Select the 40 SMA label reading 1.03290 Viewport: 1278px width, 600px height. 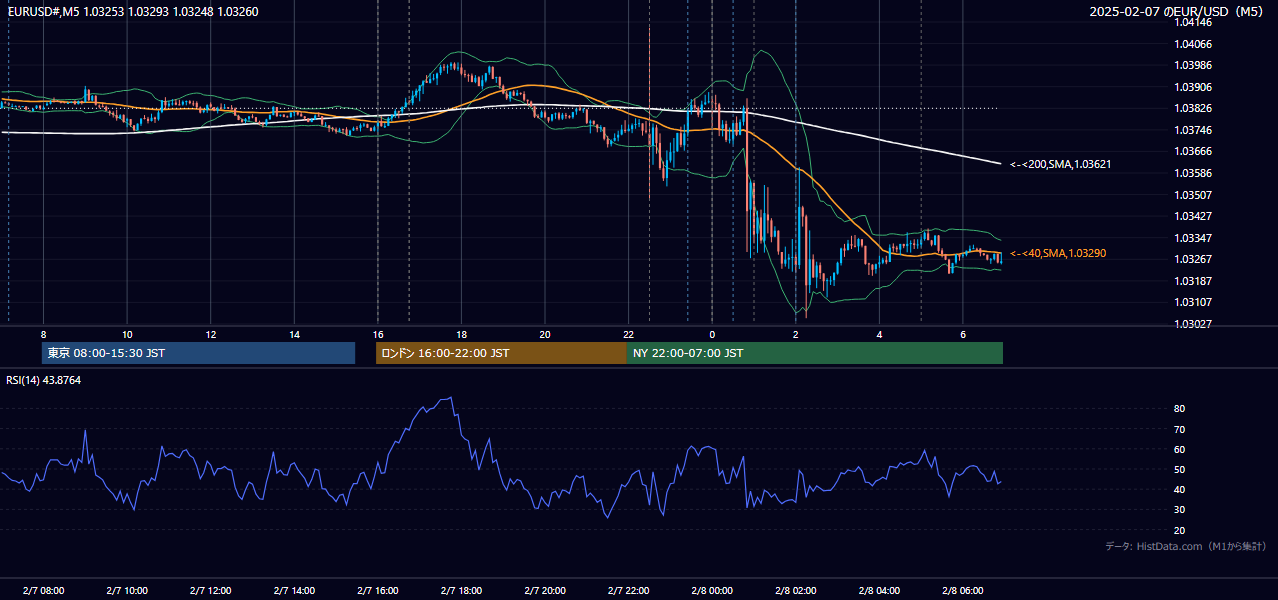[x=1058, y=254]
